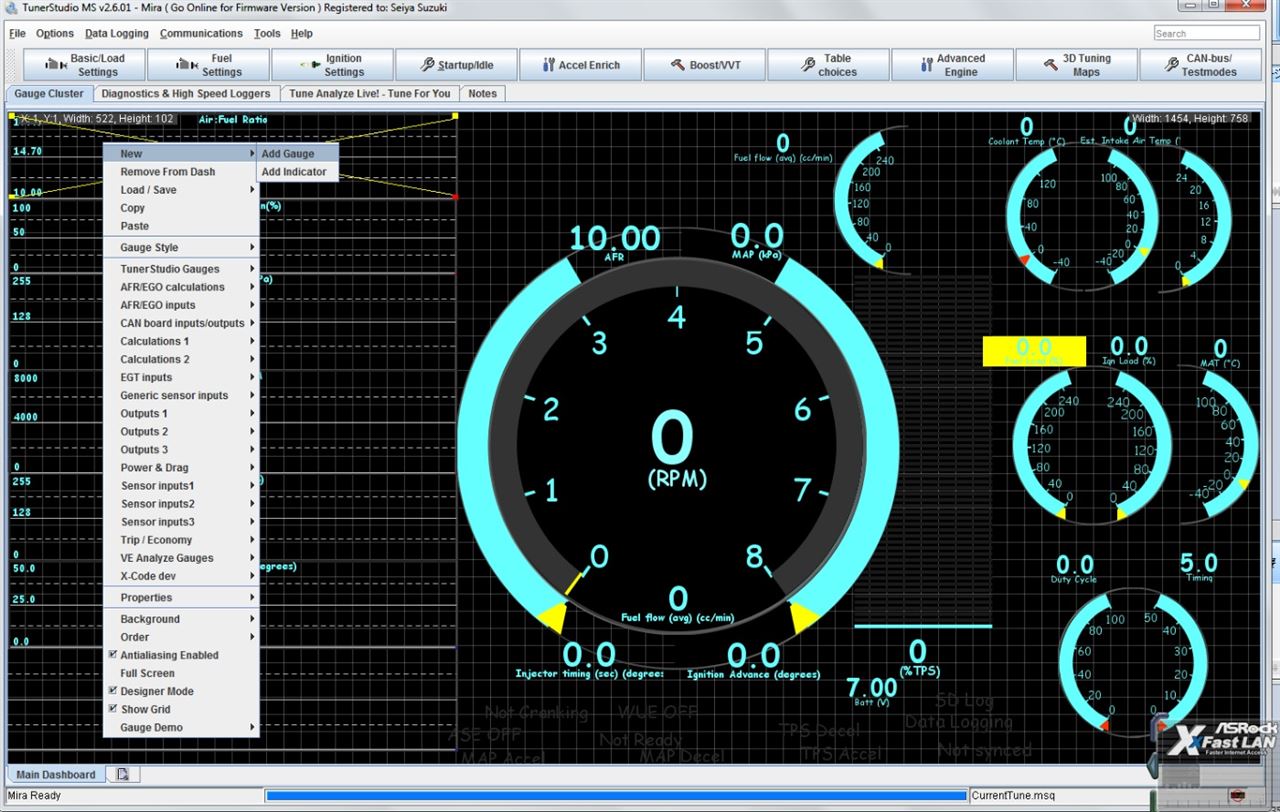Expand VE Analyze Gauges submenu

click(181, 558)
